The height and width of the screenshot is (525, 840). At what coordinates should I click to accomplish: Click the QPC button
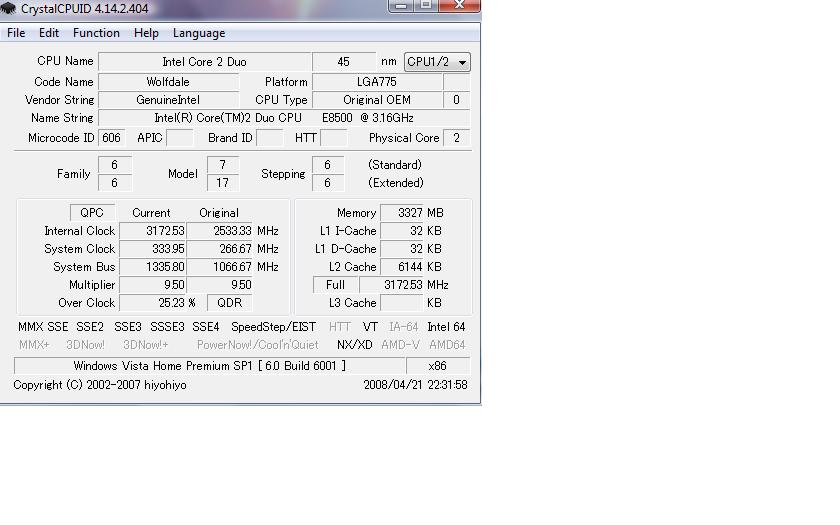pos(92,213)
